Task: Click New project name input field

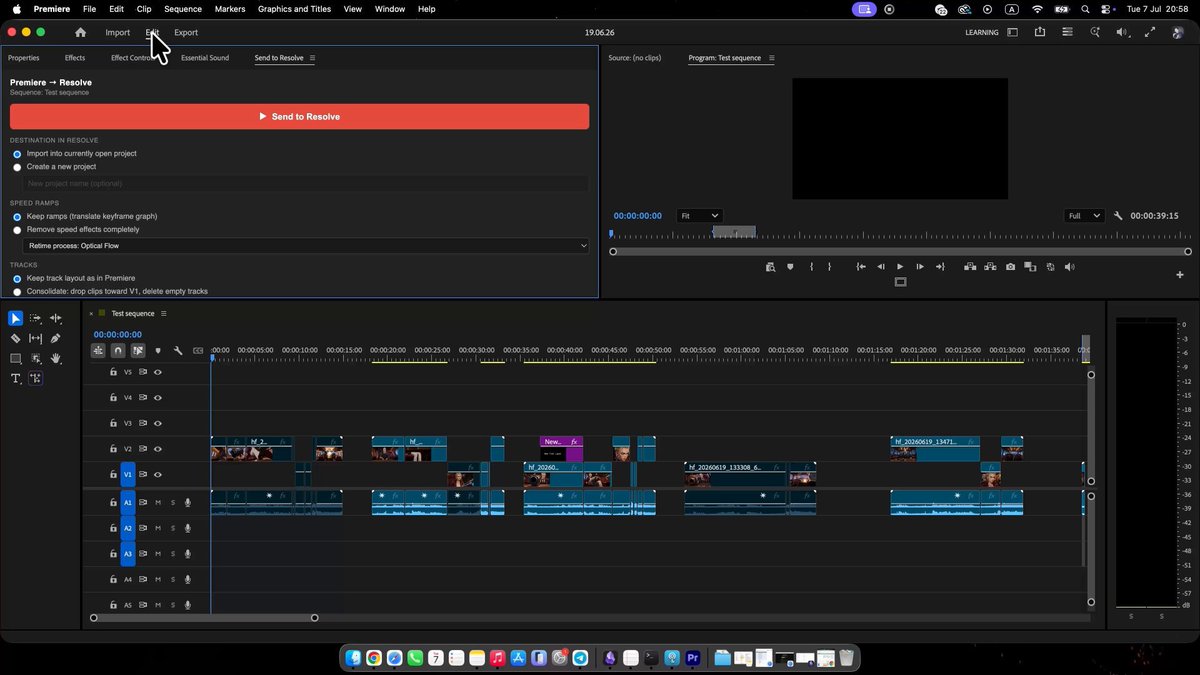Action: [x=307, y=184]
